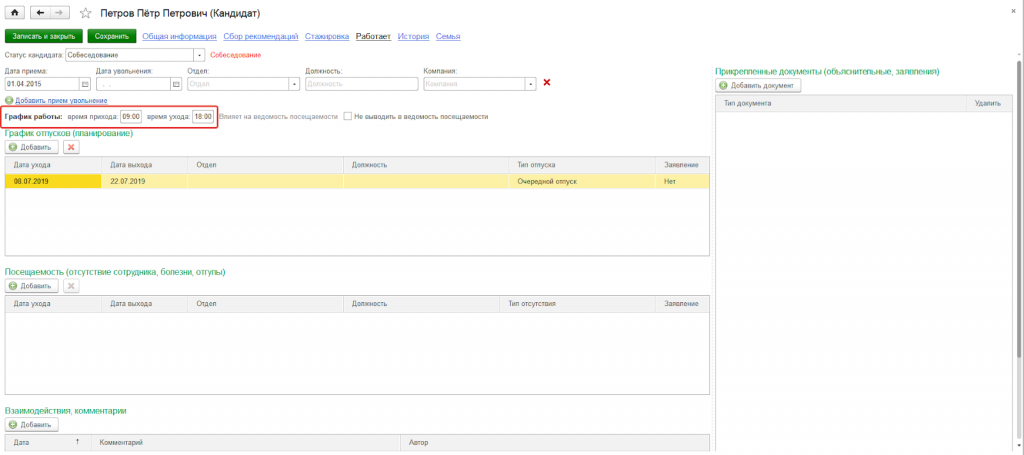1024x455 pixels.
Task: Click Тип отсутствия column header
Action: point(577,304)
